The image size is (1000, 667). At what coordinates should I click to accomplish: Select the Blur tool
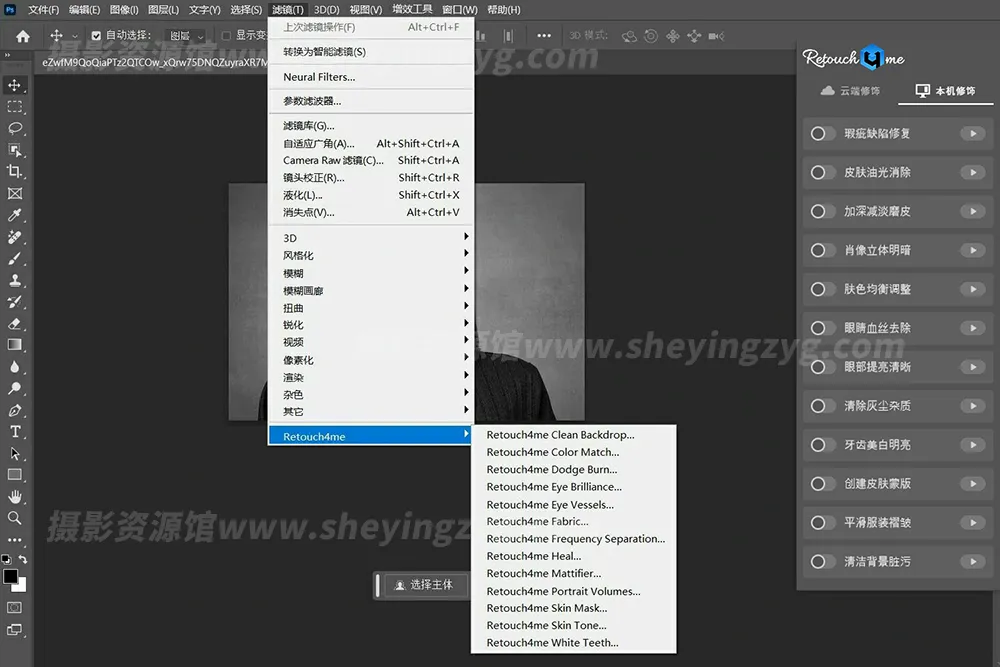[15, 367]
